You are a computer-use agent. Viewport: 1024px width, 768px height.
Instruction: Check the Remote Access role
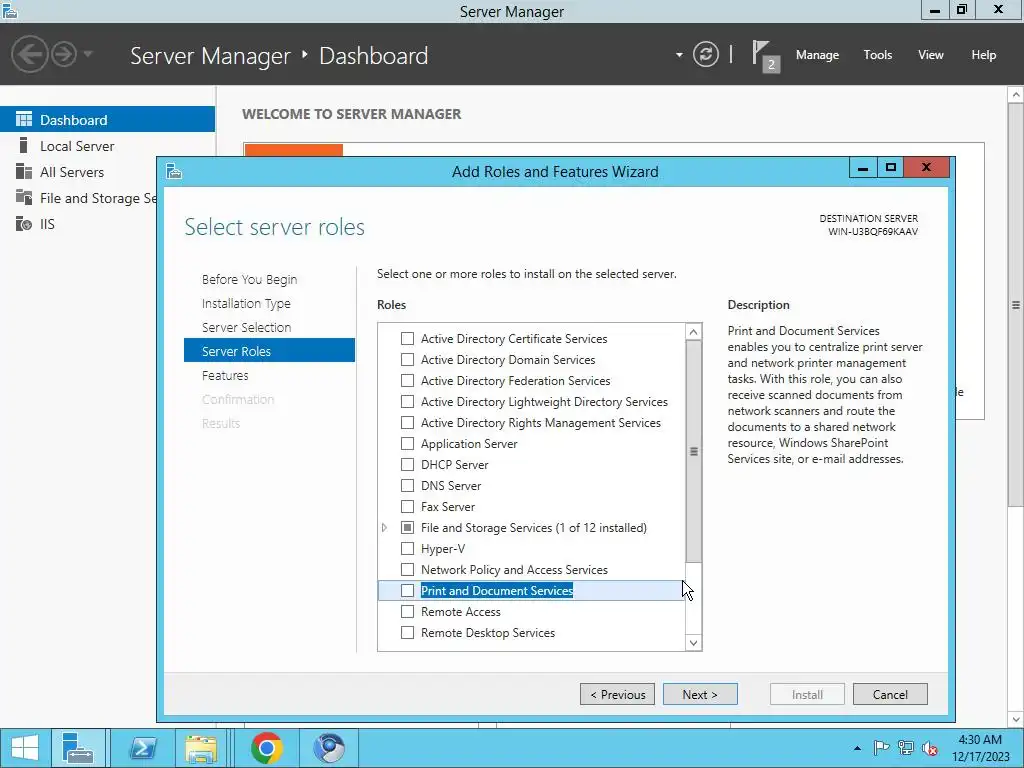407,611
